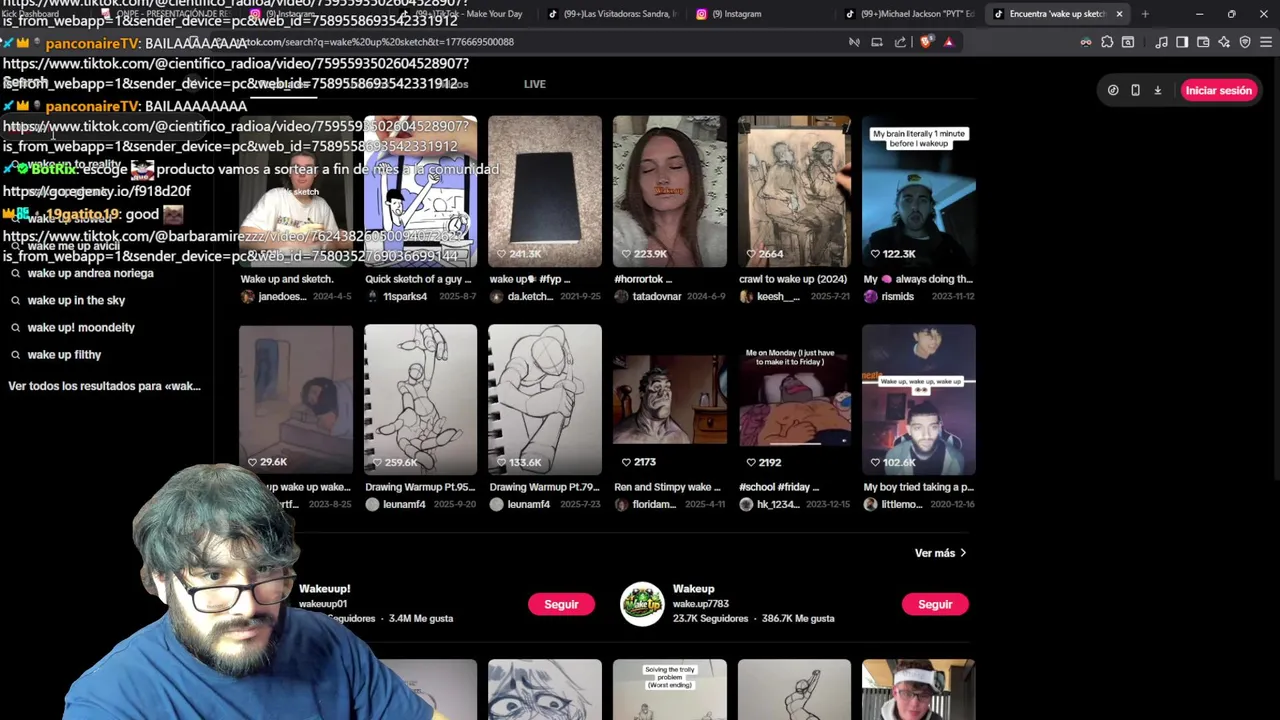Image resolution: width=1280 pixels, height=720 pixels.
Task: Close the Encuentra 'wake up sketch' tab
Action: click(1119, 14)
